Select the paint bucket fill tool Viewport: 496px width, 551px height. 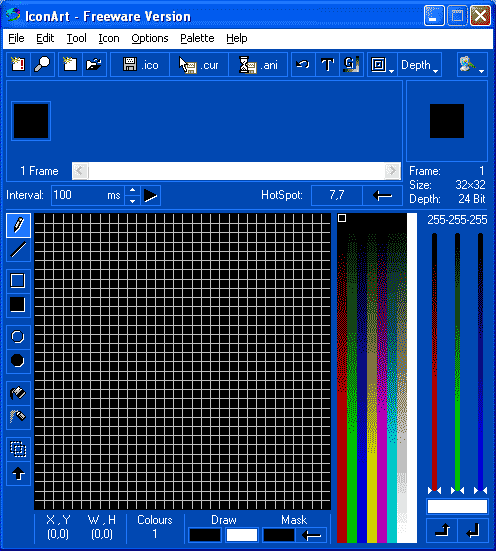coord(18,393)
